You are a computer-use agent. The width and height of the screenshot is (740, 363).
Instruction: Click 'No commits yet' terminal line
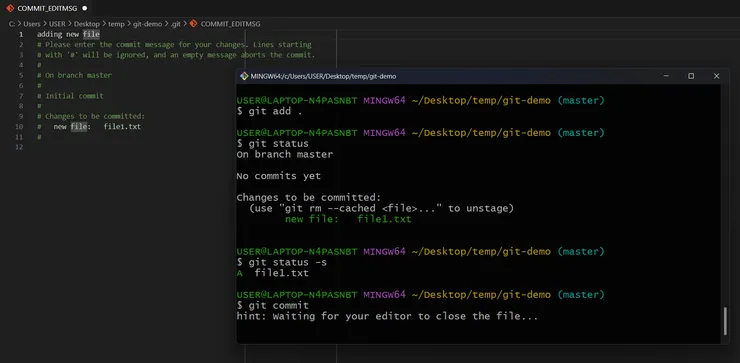click(278, 176)
